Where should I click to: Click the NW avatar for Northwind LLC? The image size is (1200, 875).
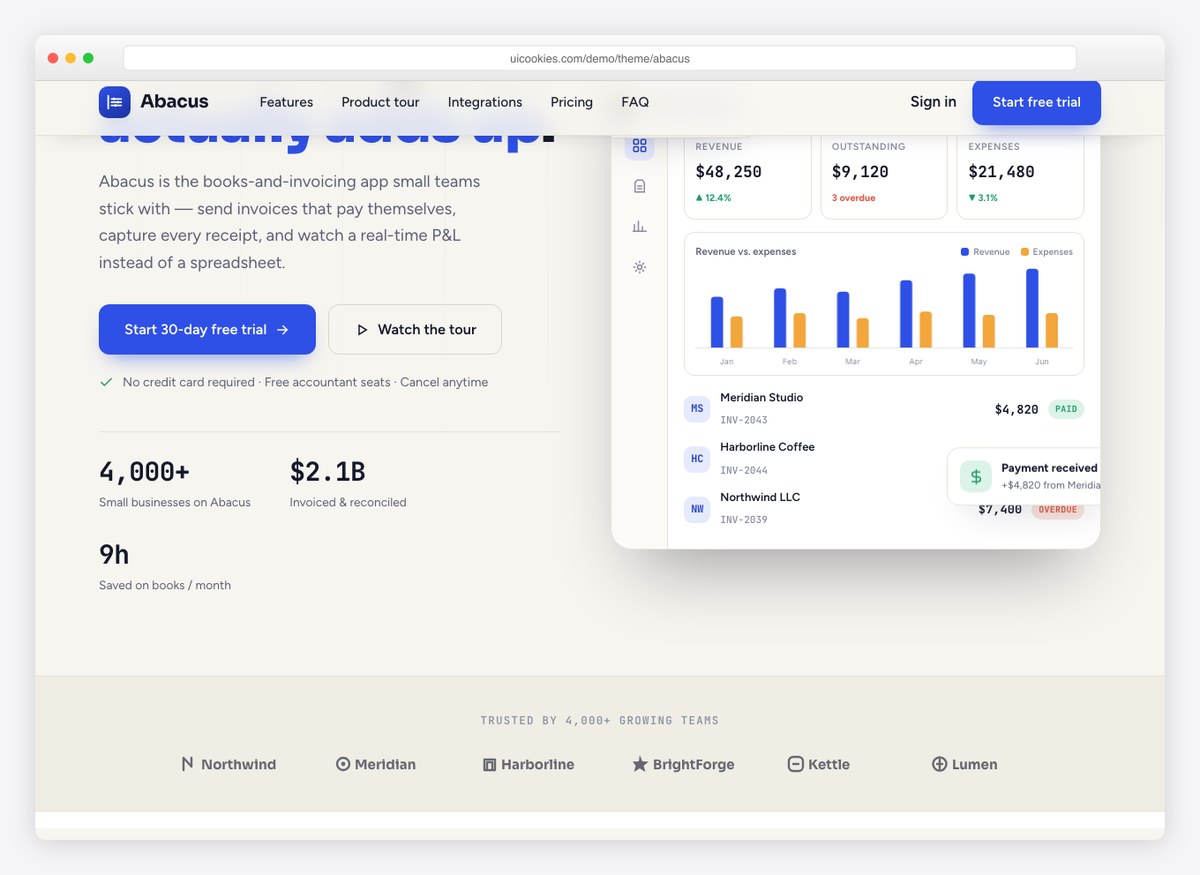click(x=697, y=509)
